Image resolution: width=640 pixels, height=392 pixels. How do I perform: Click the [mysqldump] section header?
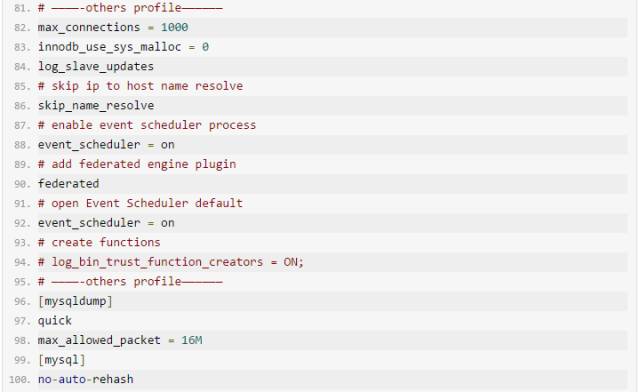[75, 301]
